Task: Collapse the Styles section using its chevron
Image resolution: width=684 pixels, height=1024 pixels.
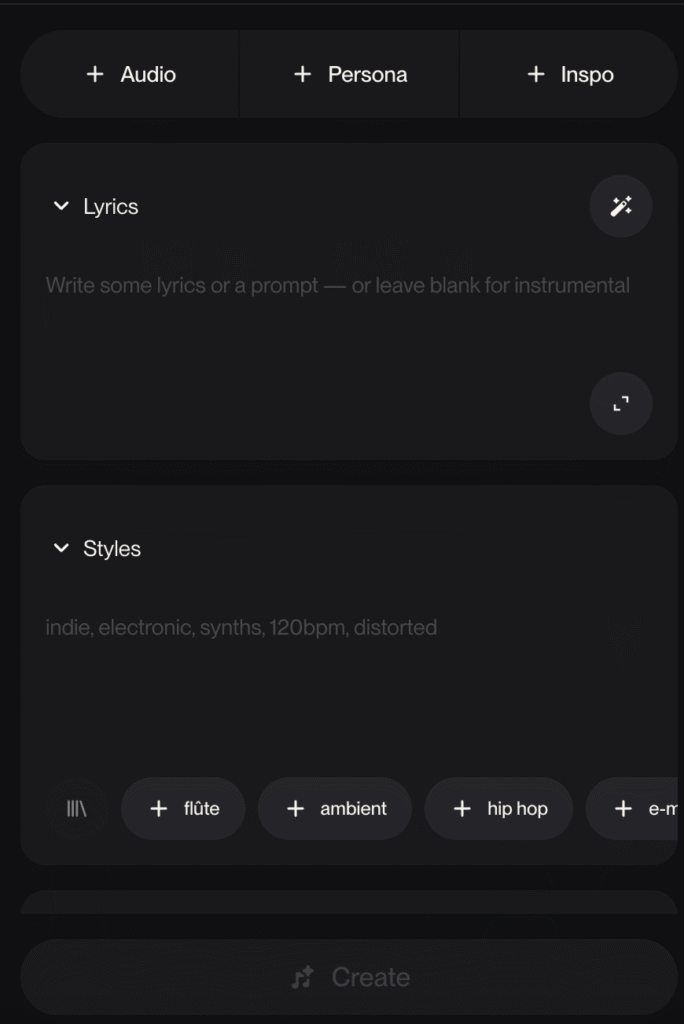Action: tap(62, 548)
